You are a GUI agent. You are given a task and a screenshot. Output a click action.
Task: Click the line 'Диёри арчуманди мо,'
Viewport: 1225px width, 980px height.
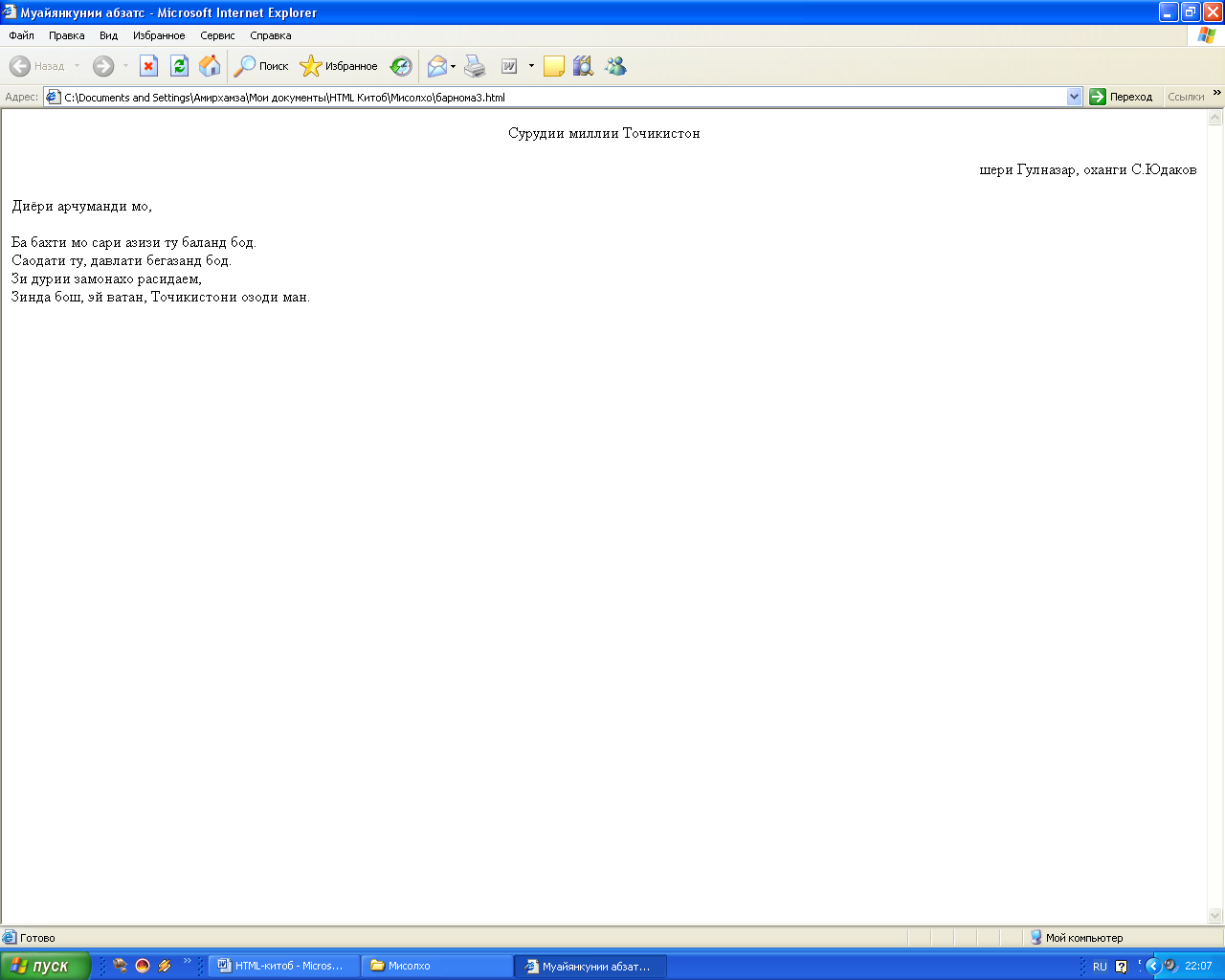click(x=81, y=206)
